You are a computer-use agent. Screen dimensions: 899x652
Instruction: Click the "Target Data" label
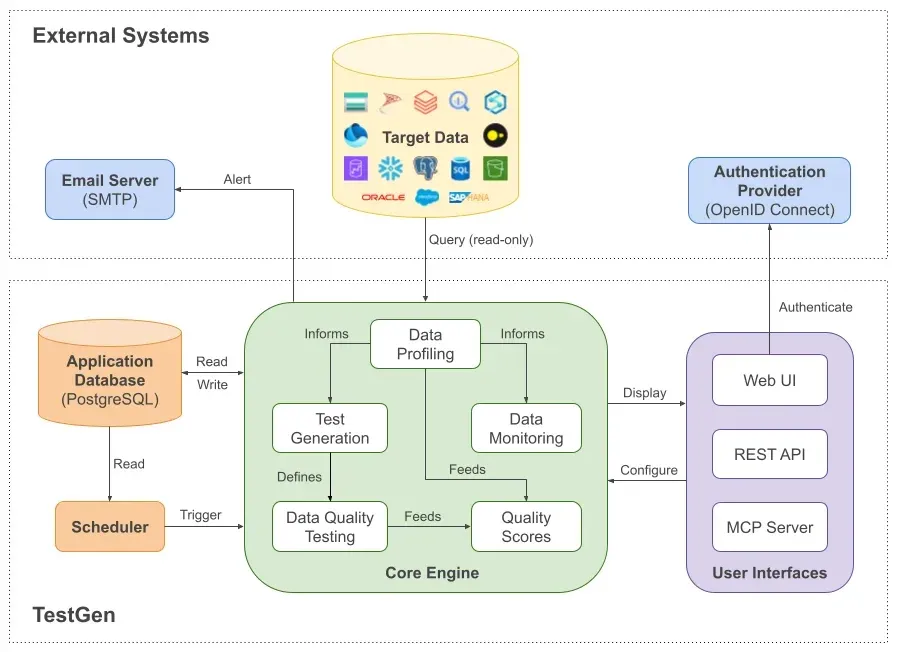point(425,138)
